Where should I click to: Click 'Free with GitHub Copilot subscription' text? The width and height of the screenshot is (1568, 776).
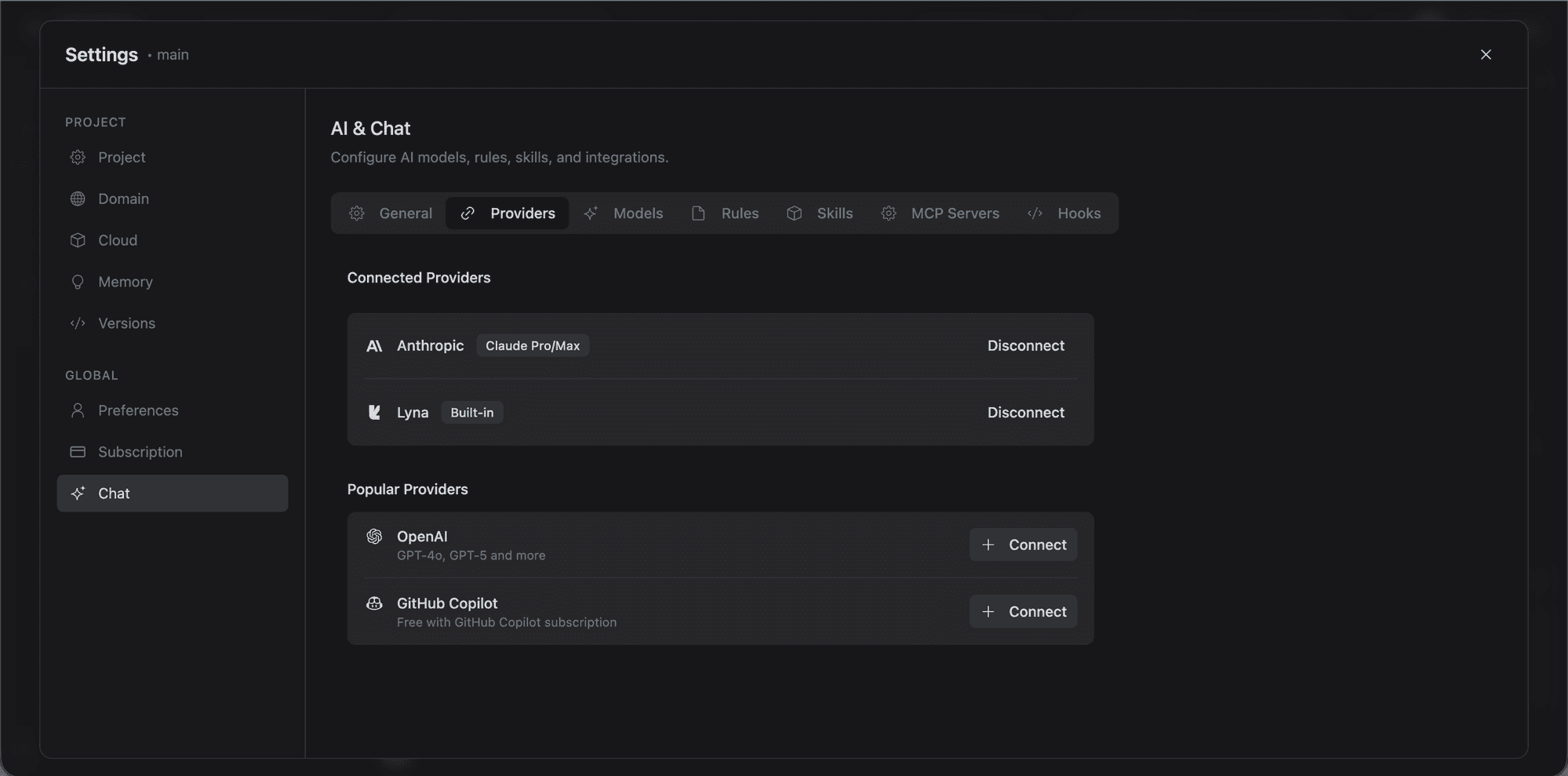[507, 622]
